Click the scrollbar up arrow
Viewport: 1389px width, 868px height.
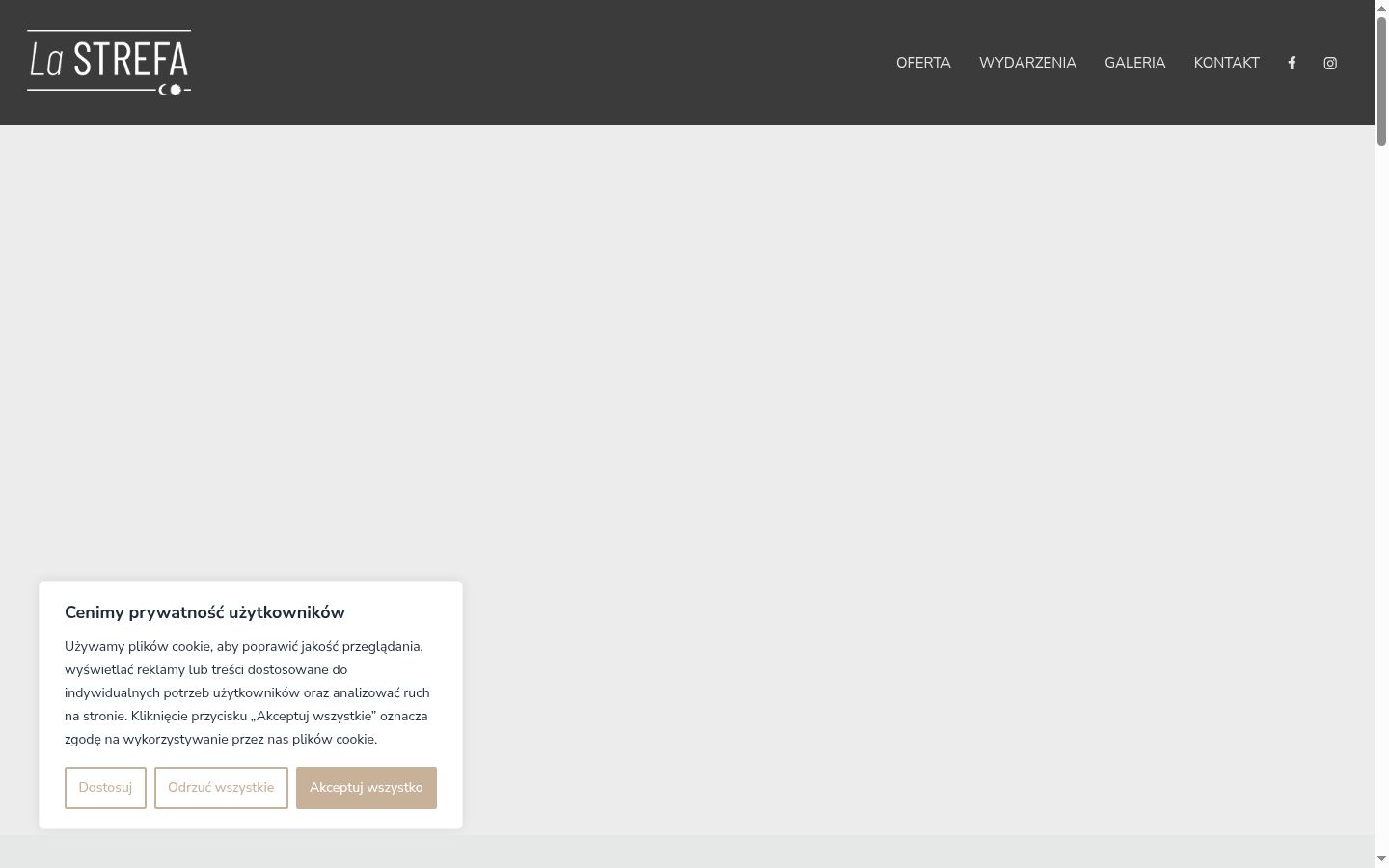click(1381, 8)
